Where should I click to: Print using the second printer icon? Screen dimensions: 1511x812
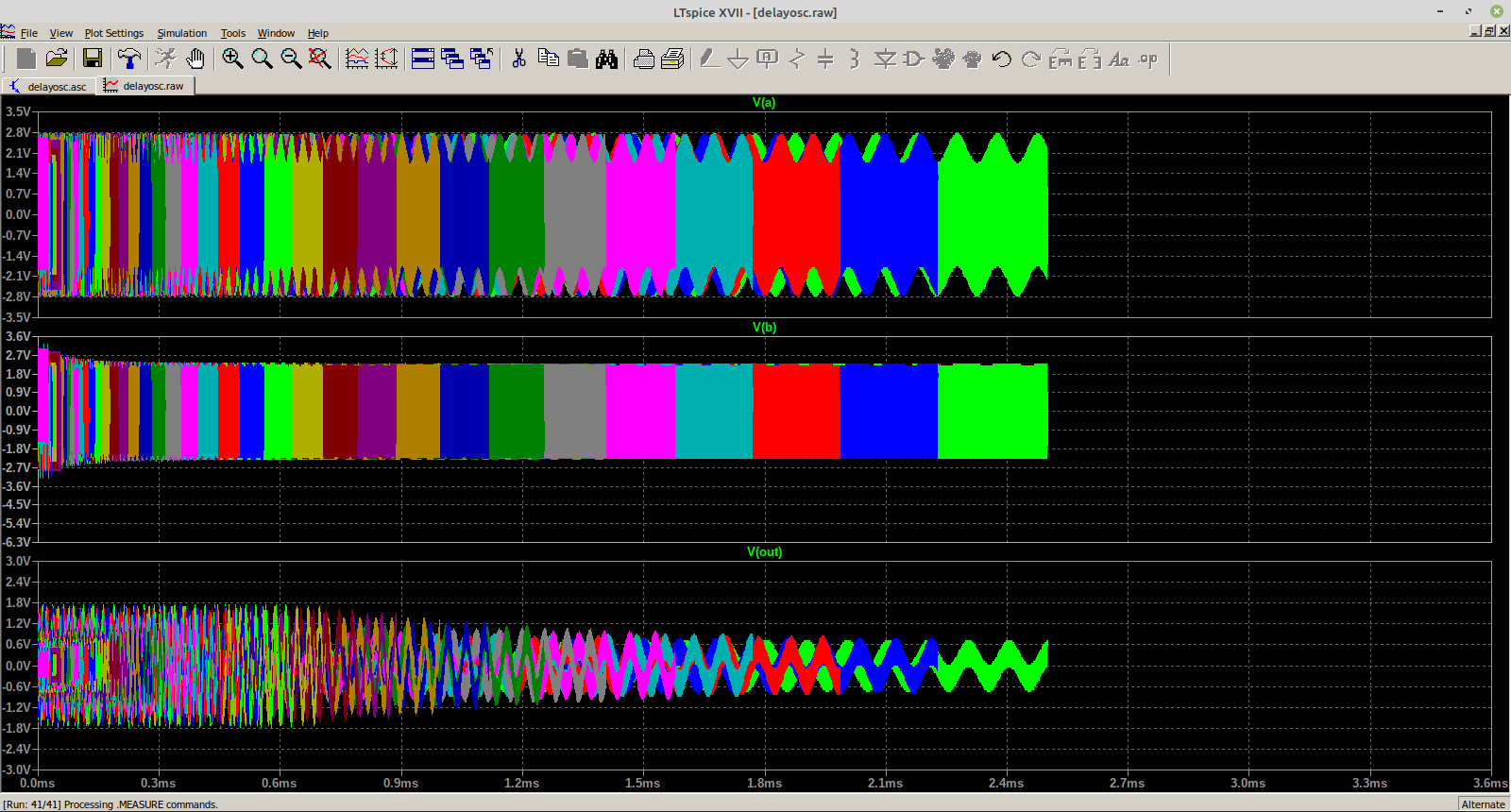tap(672, 59)
